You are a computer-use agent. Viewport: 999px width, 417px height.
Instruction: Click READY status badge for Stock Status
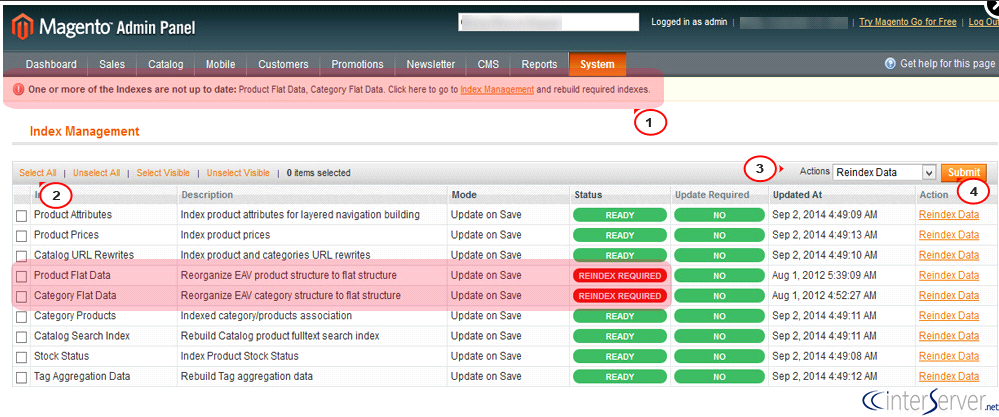(620, 357)
